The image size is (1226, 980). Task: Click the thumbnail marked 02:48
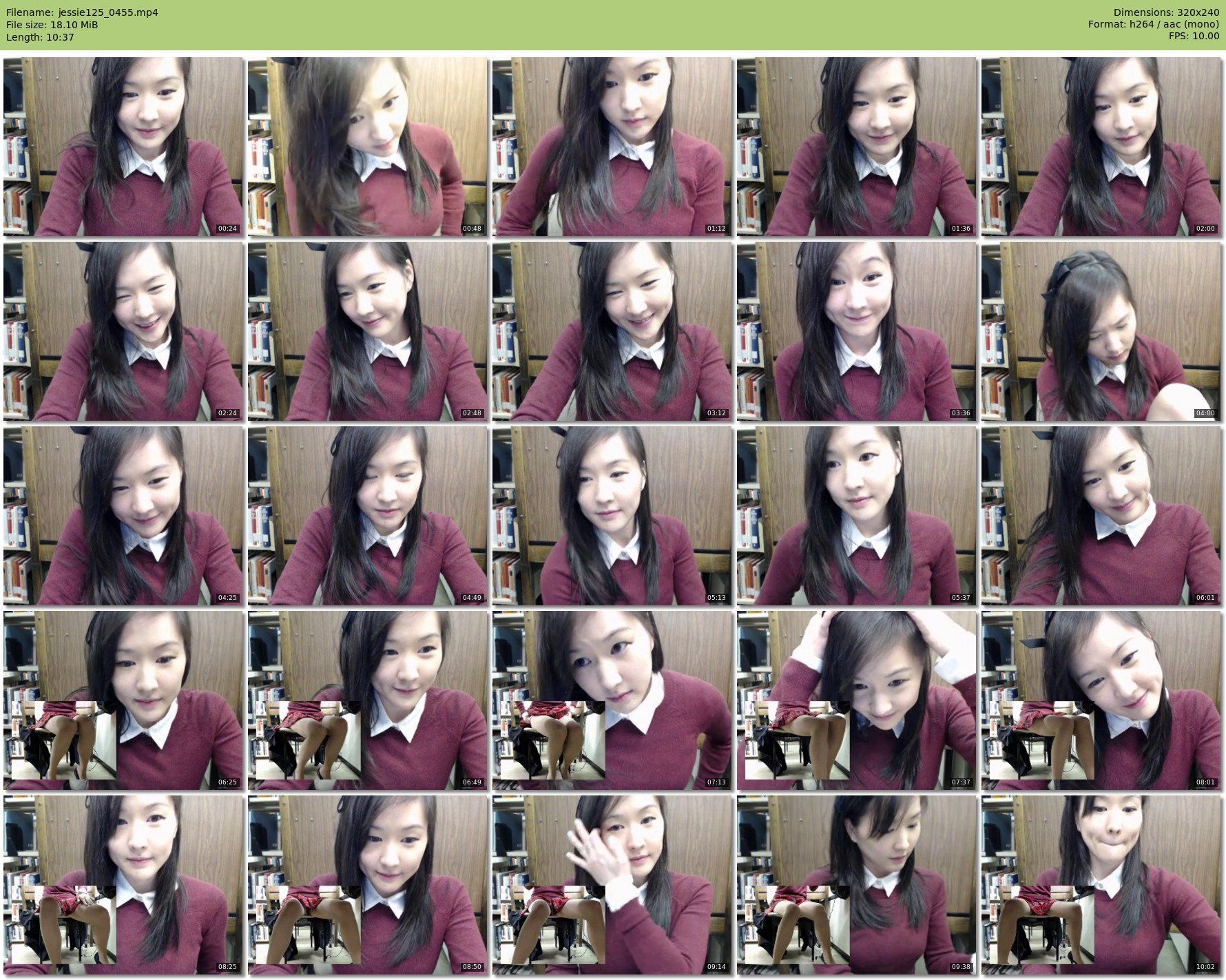pos(367,331)
